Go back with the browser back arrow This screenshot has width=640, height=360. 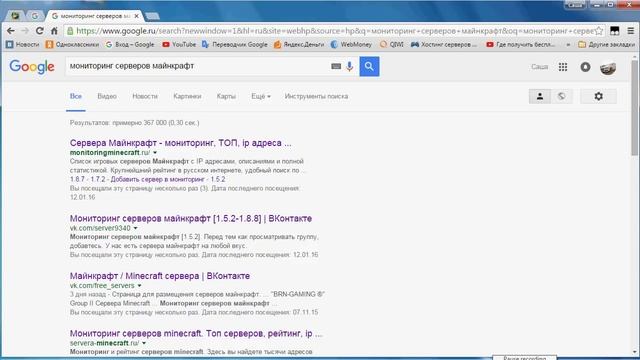pyautogui.click(x=11, y=31)
